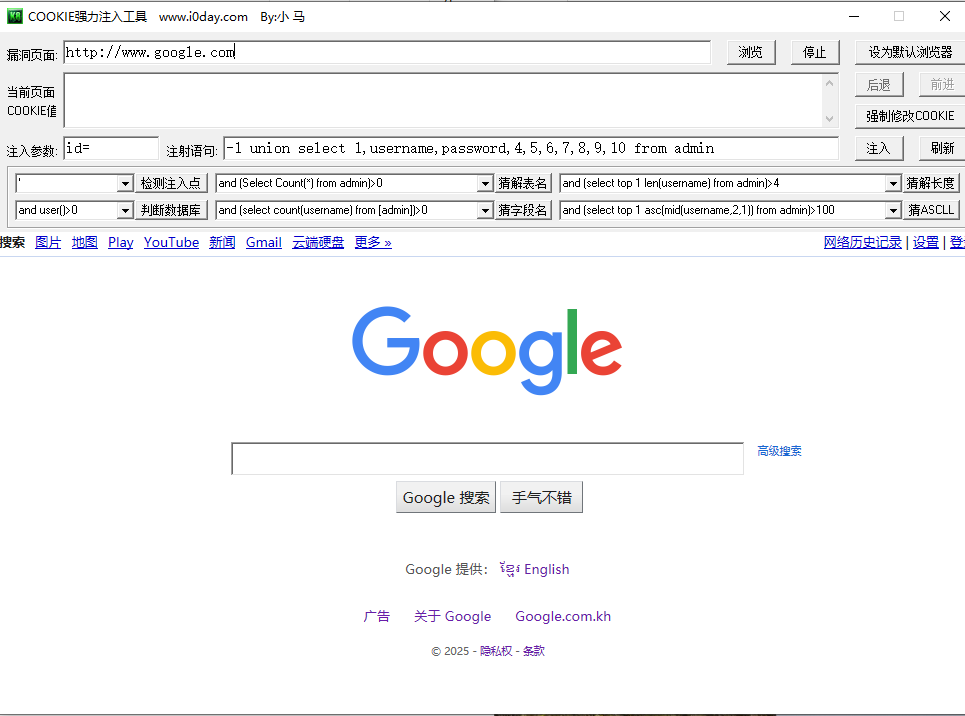Click the 注入 inject button

(x=879, y=148)
